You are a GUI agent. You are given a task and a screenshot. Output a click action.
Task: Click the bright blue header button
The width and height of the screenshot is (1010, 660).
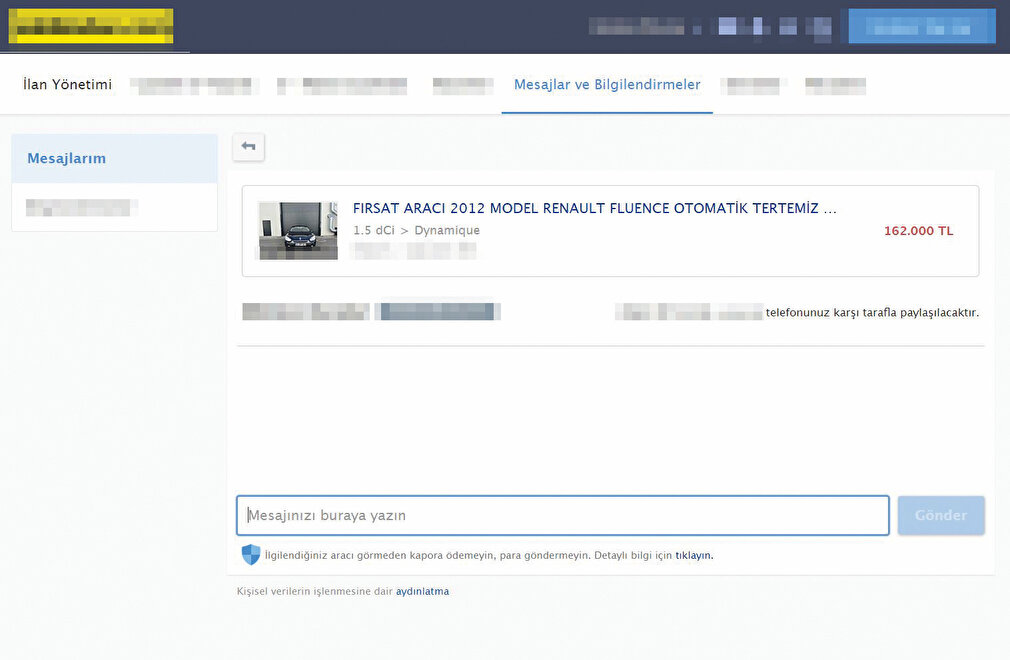(x=921, y=26)
